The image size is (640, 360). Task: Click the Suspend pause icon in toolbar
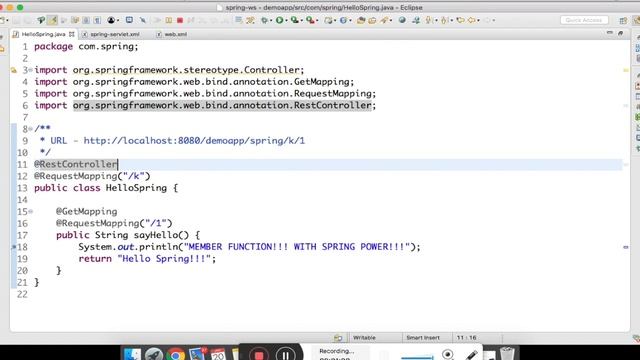[x=169, y=20]
